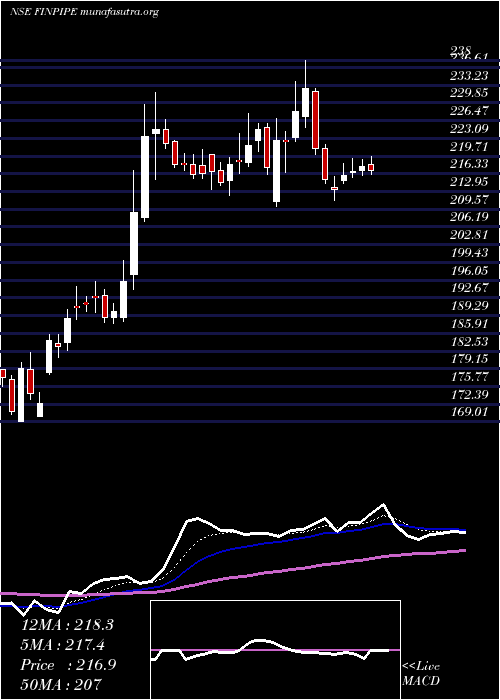
Task: Select the 219.71 price axis label
Action: (469, 146)
